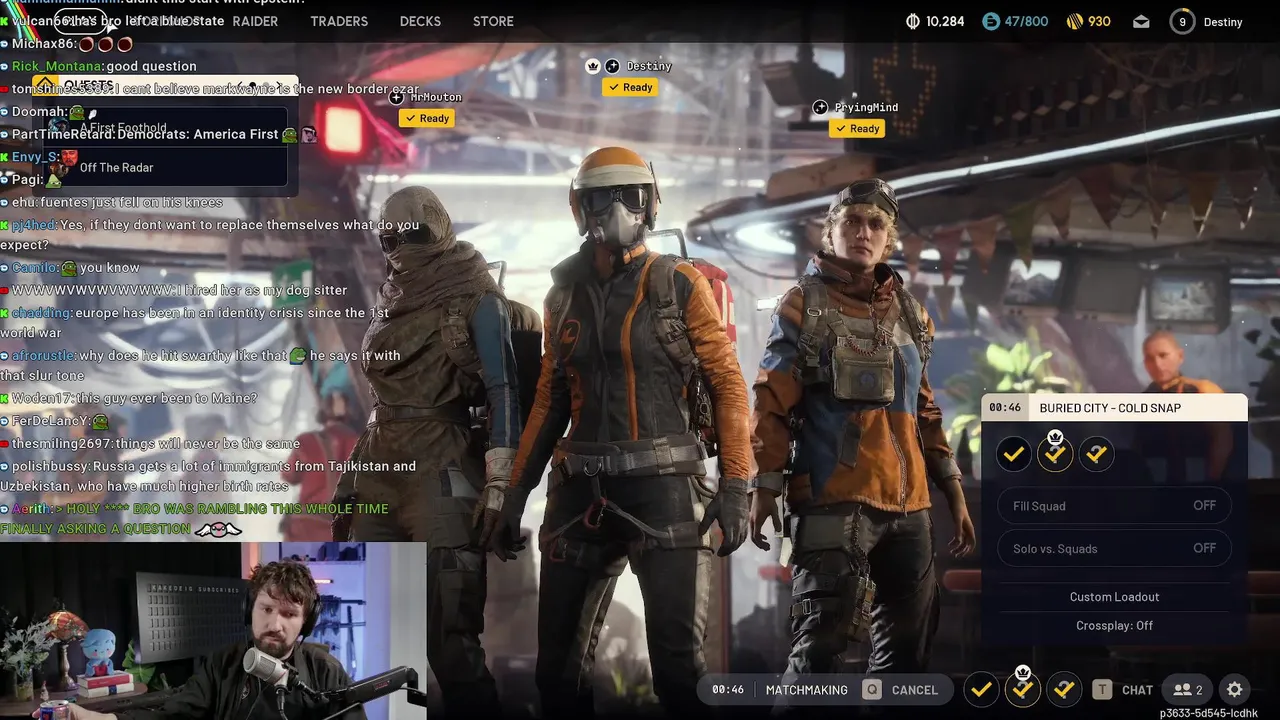Click the Buried City - Cold Snap map title
1280x720 pixels.
[x=1110, y=408]
